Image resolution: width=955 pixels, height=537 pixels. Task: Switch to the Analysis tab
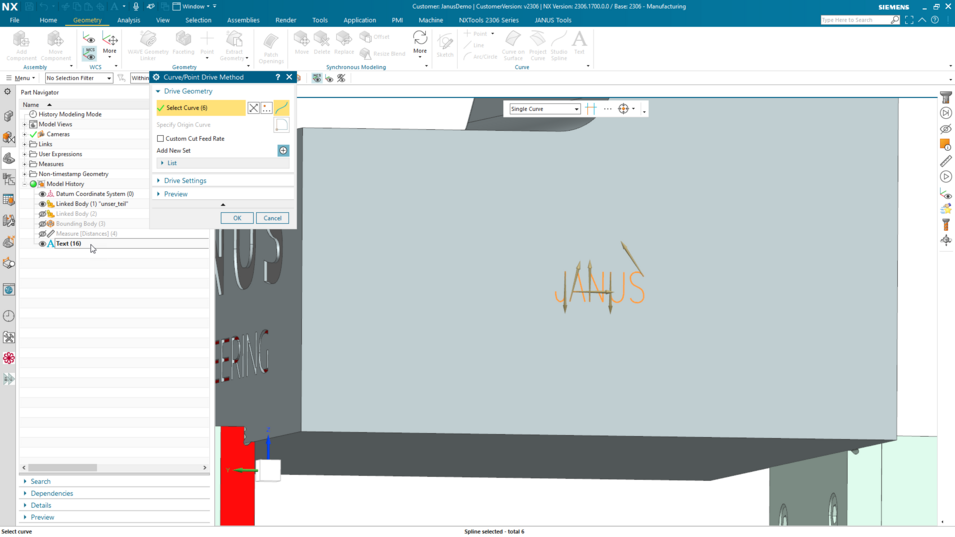tap(129, 20)
